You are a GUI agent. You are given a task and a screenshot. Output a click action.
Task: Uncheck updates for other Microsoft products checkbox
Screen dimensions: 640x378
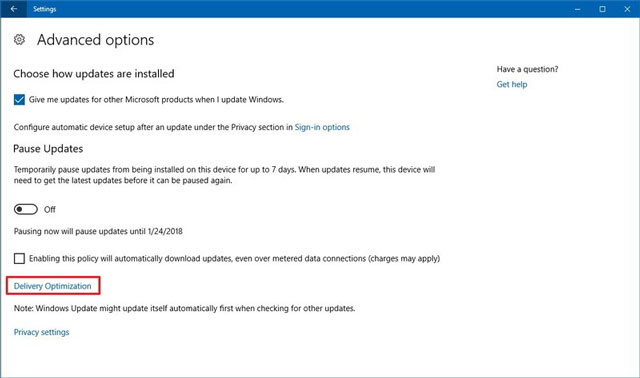tap(19, 100)
